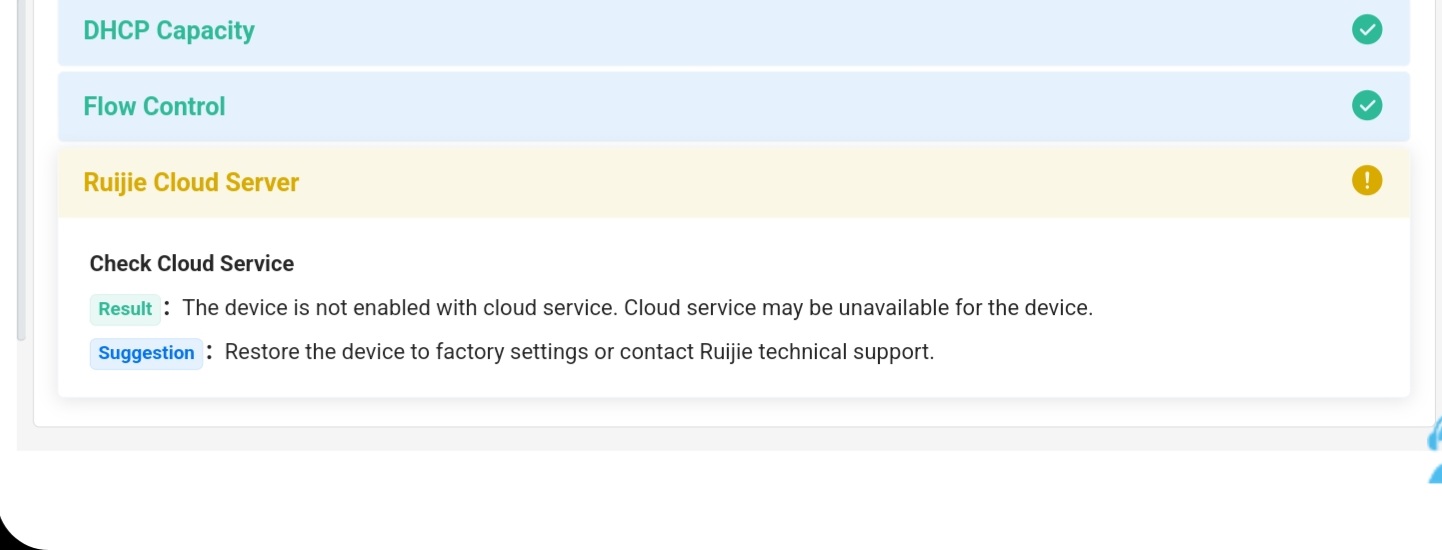This screenshot has width=1442, height=550.
Task: Select the Check Cloud Service heading
Action: point(192,264)
